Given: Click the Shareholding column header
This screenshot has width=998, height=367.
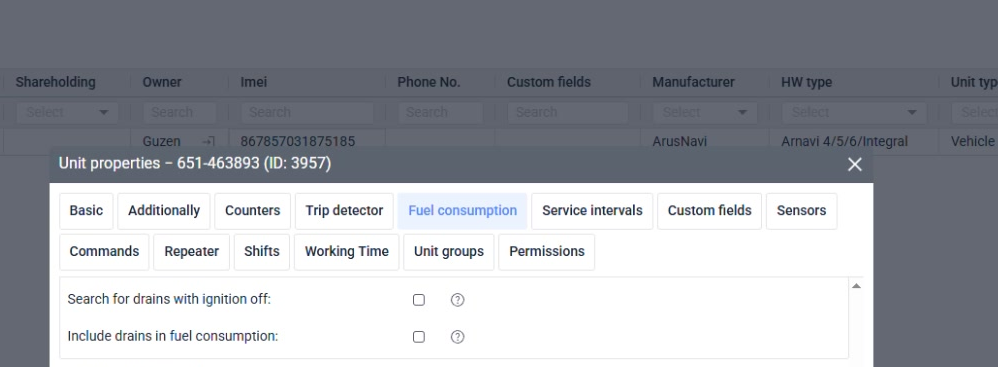Looking at the screenshot, I should point(55,82).
